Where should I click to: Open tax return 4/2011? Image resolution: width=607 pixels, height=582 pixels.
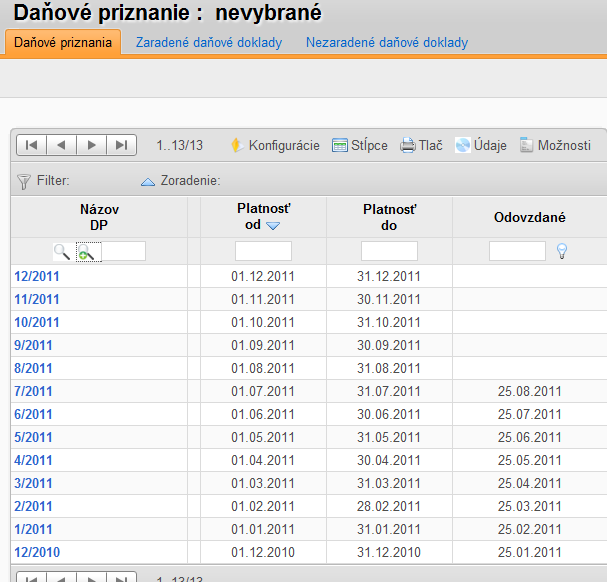pos(33,460)
